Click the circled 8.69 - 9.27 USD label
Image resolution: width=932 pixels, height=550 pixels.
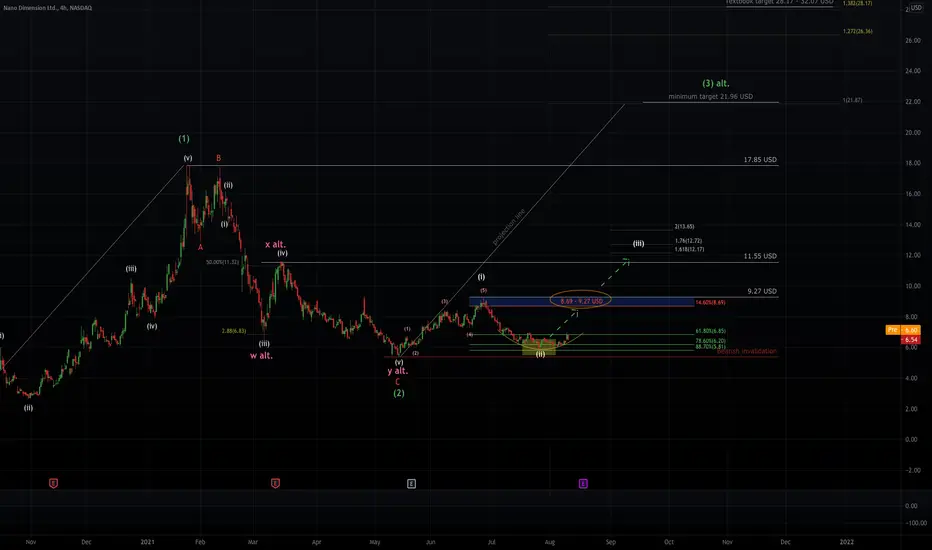tap(581, 301)
